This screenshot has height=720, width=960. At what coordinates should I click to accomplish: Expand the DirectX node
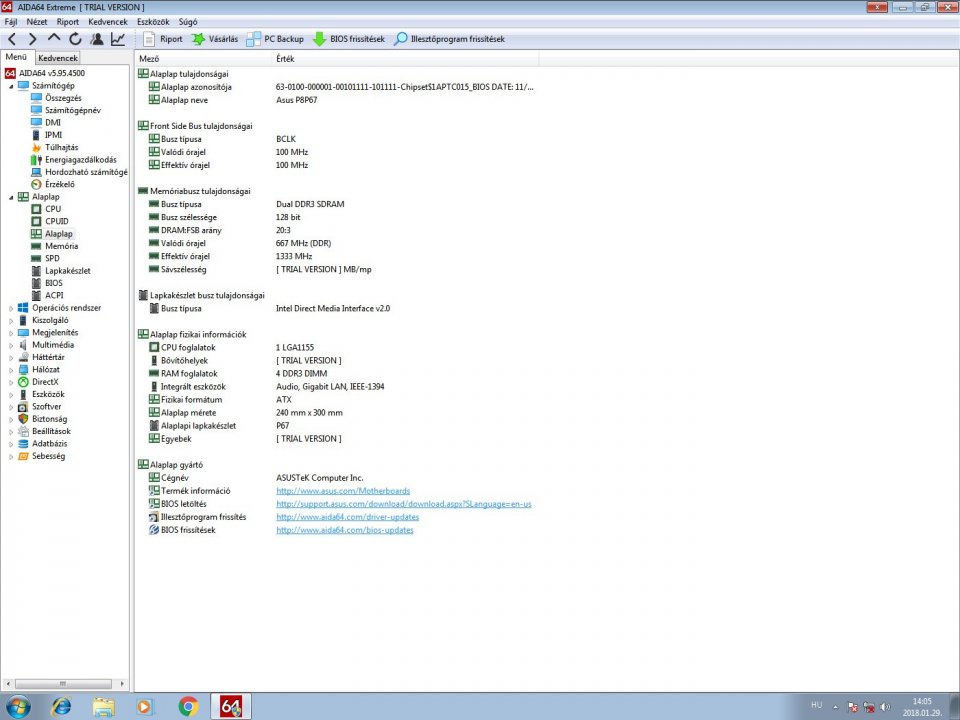pyautogui.click(x=11, y=383)
